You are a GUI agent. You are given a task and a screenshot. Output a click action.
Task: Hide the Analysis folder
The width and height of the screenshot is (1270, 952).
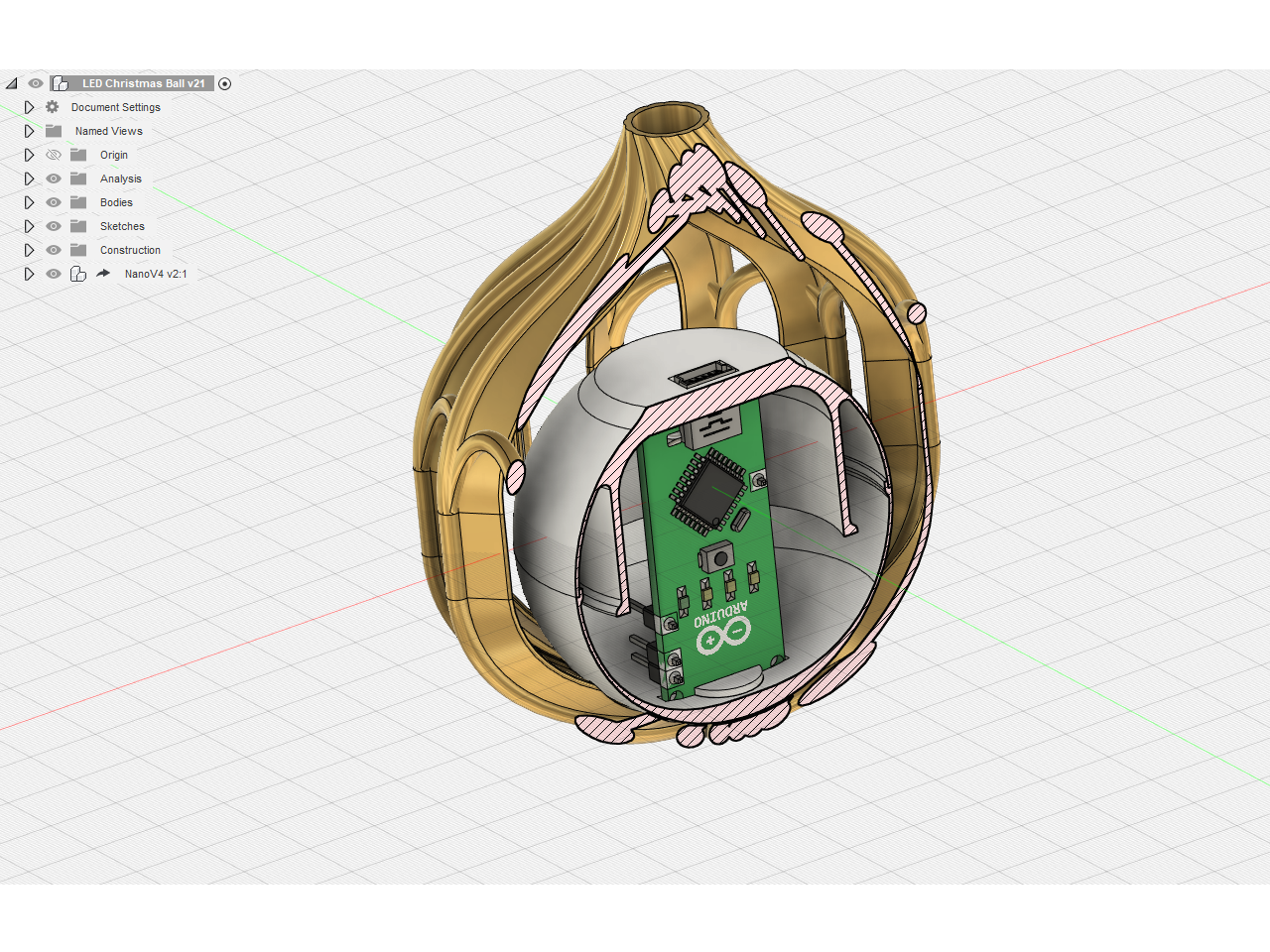coord(54,178)
